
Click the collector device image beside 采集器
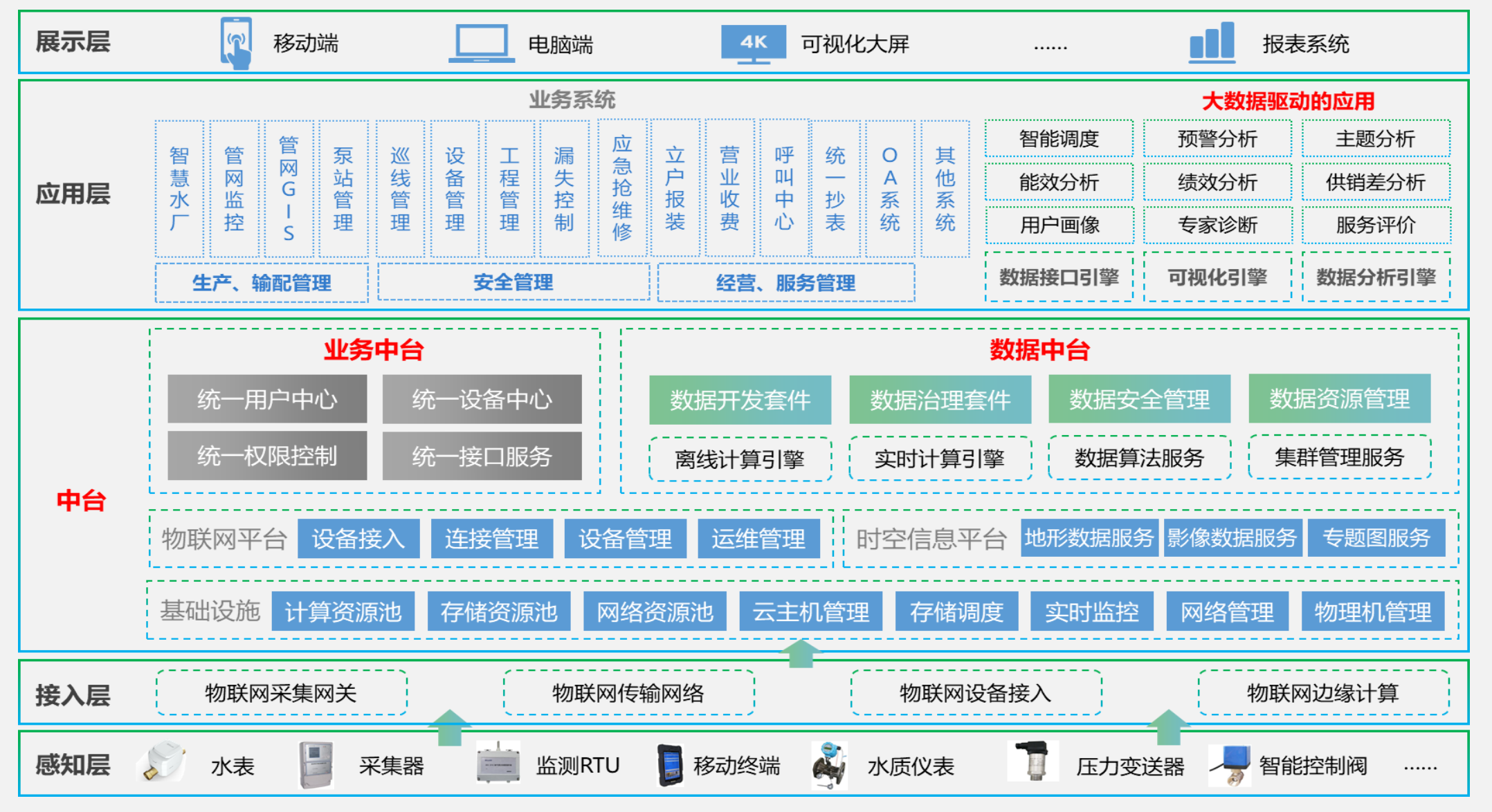tap(316, 764)
